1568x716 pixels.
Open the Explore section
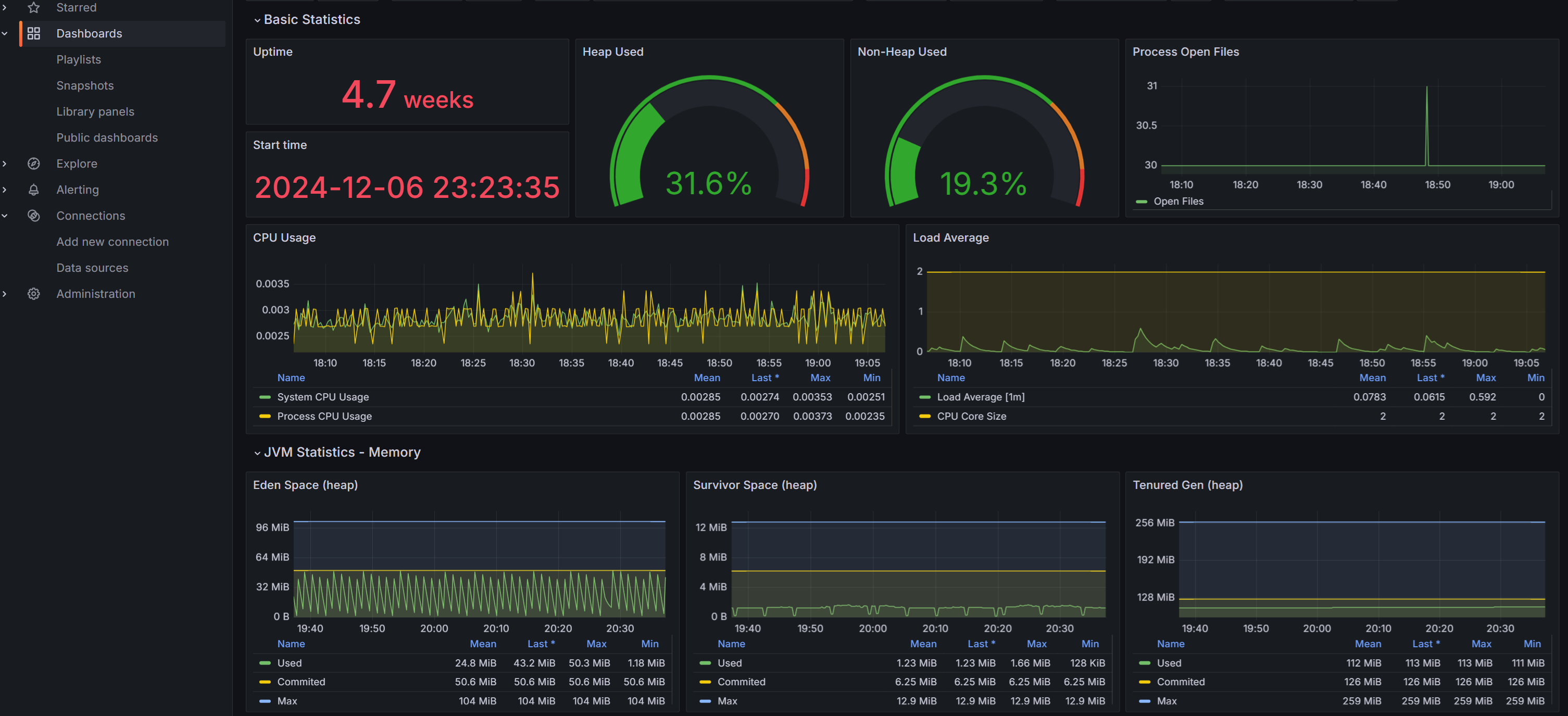point(77,163)
